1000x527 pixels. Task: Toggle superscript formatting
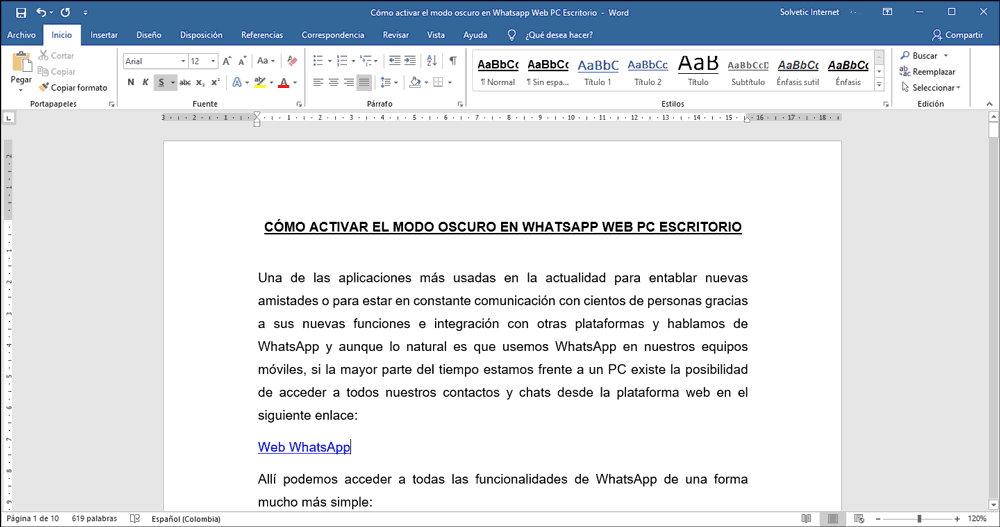pos(216,82)
